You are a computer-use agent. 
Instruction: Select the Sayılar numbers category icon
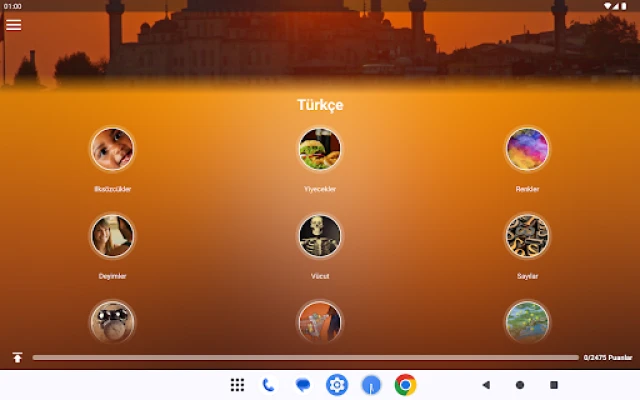point(527,236)
